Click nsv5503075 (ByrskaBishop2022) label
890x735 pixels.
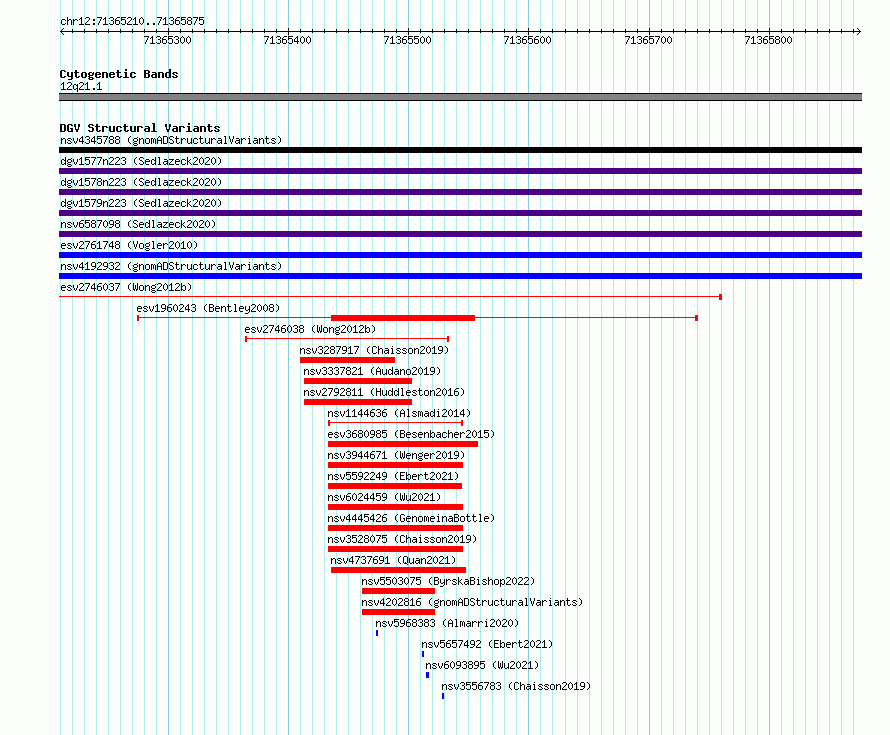pyautogui.click(x=448, y=581)
